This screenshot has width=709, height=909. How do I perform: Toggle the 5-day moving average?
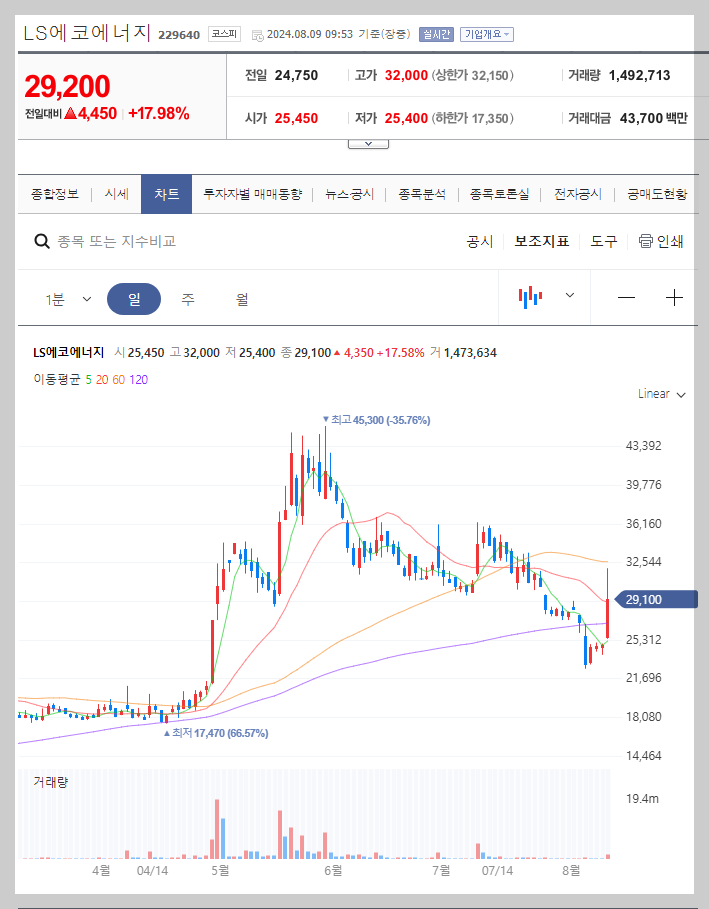pos(89,380)
